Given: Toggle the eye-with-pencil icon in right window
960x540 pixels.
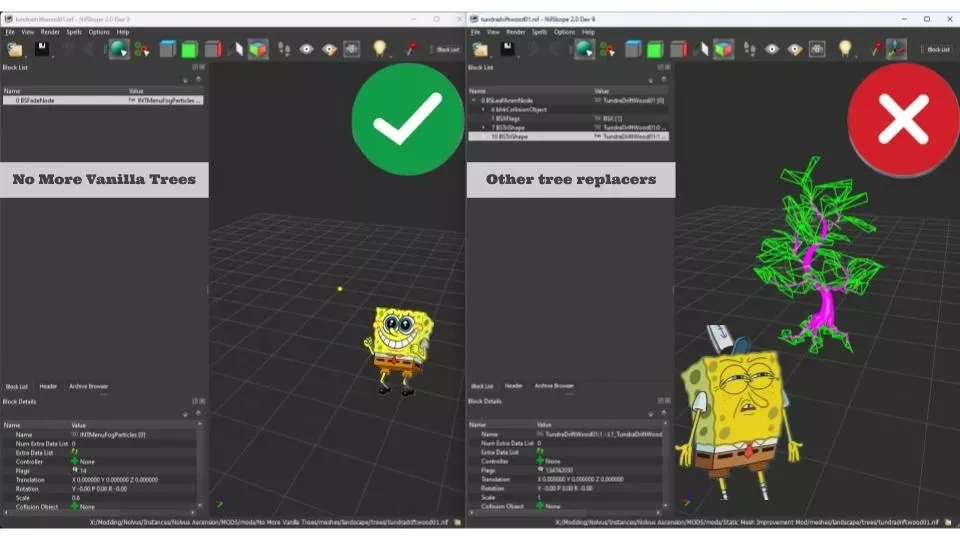Looking at the screenshot, I should coord(795,49).
